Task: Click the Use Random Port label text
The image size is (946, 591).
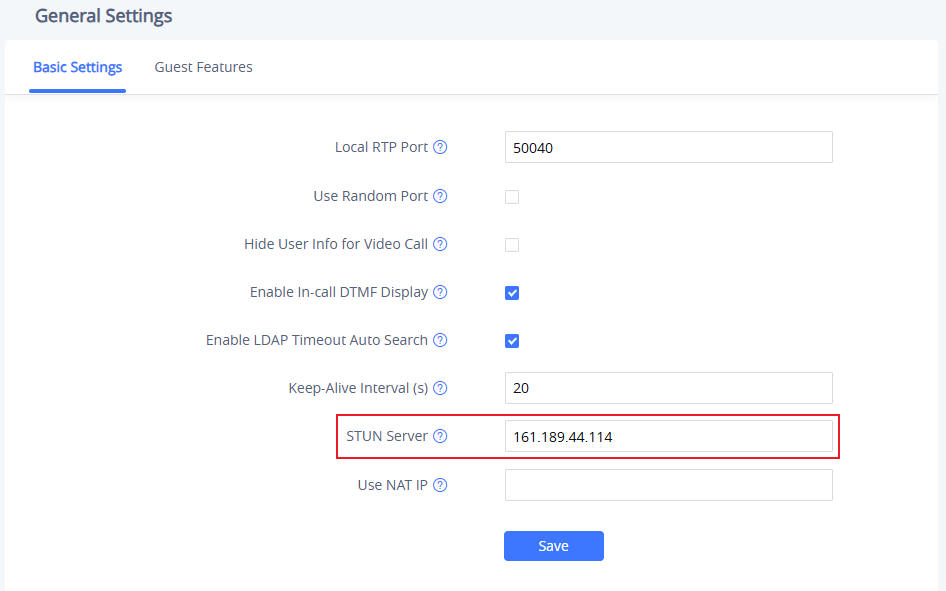Action: tap(370, 196)
